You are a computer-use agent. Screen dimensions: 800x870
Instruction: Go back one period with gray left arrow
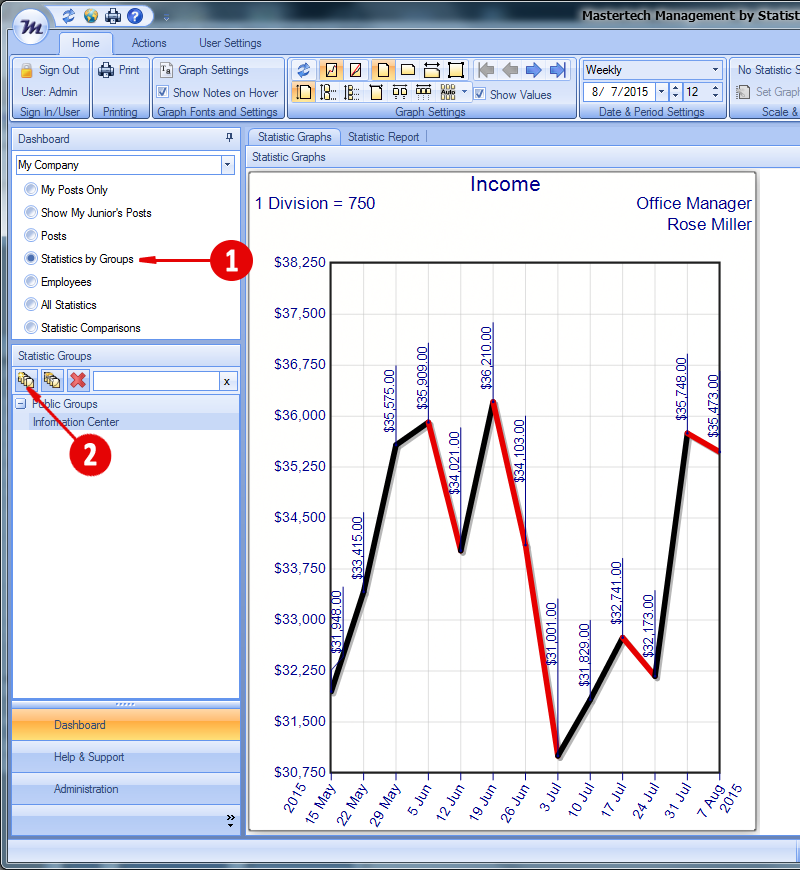click(510, 70)
